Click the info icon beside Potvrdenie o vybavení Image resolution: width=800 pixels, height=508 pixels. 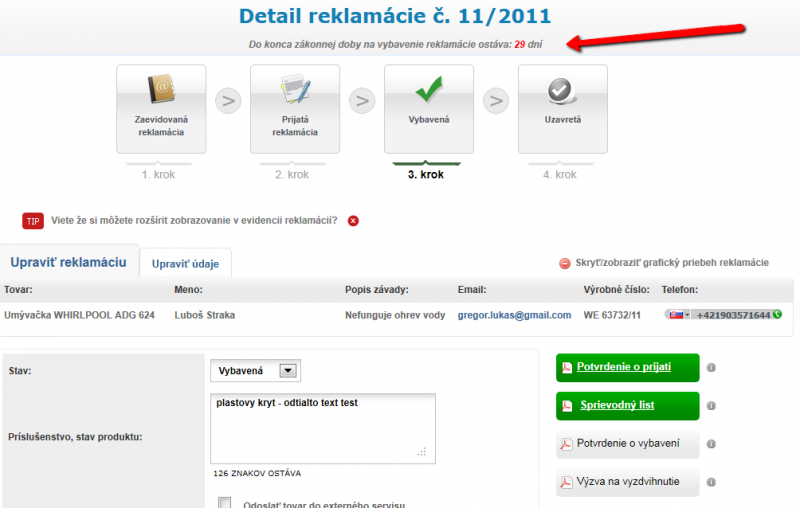711,444
